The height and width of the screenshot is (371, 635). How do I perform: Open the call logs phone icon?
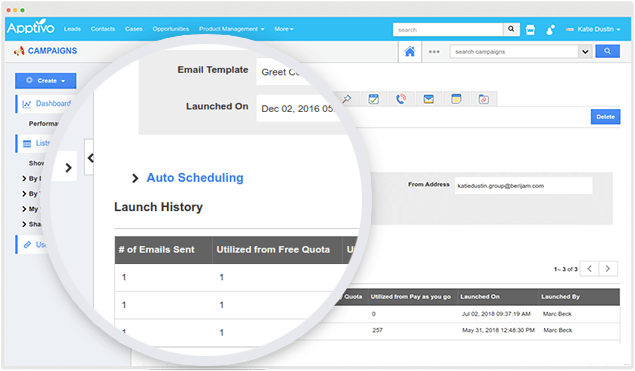pos(401,99)
